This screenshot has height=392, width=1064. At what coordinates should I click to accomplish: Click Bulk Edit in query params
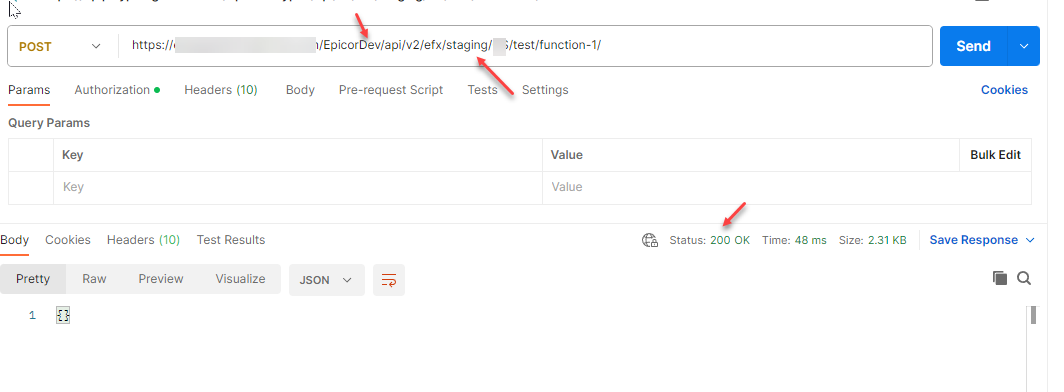[x=995, y=155]
